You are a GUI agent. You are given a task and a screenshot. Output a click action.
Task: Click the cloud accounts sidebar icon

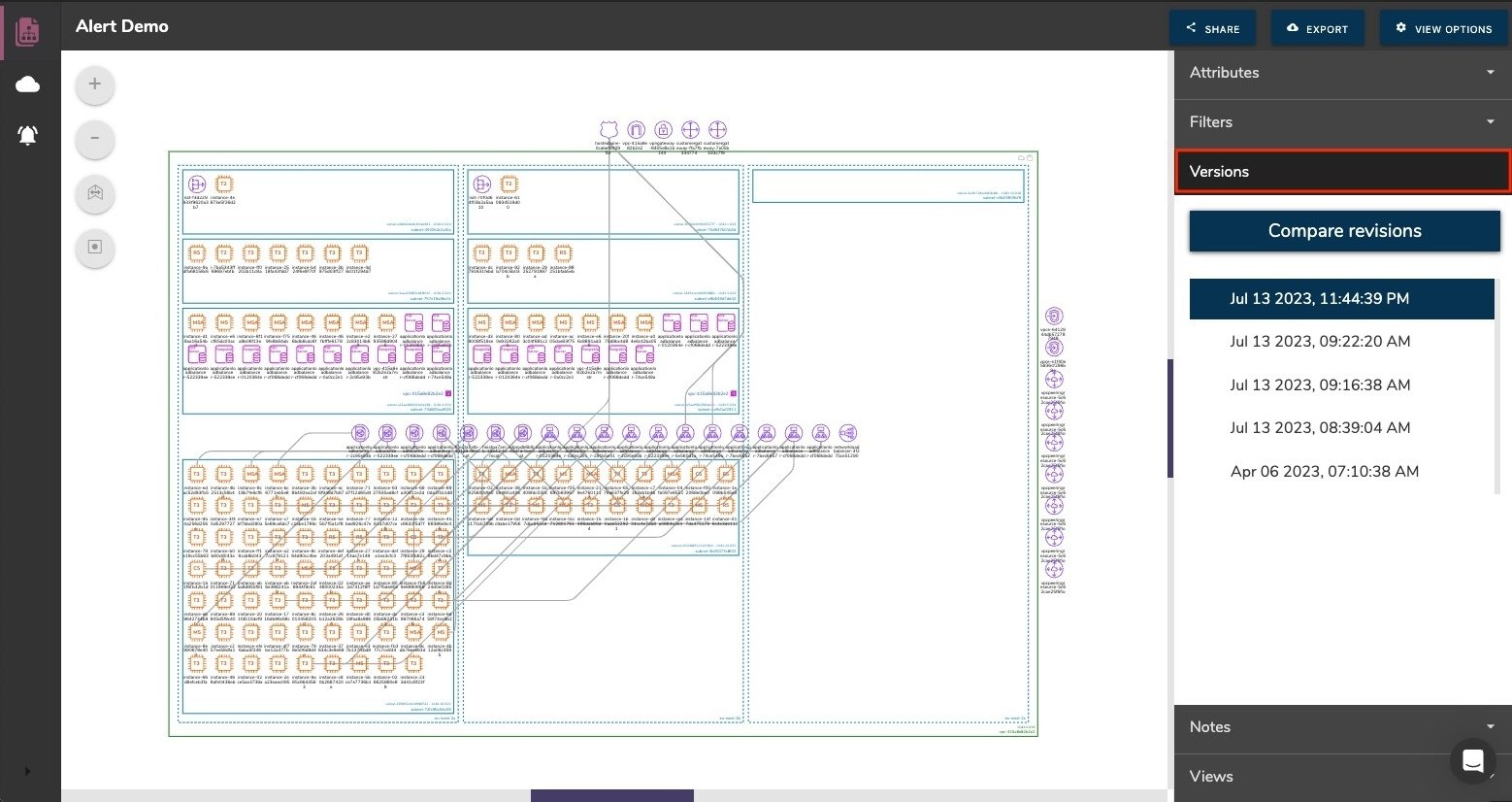point(27,85)
